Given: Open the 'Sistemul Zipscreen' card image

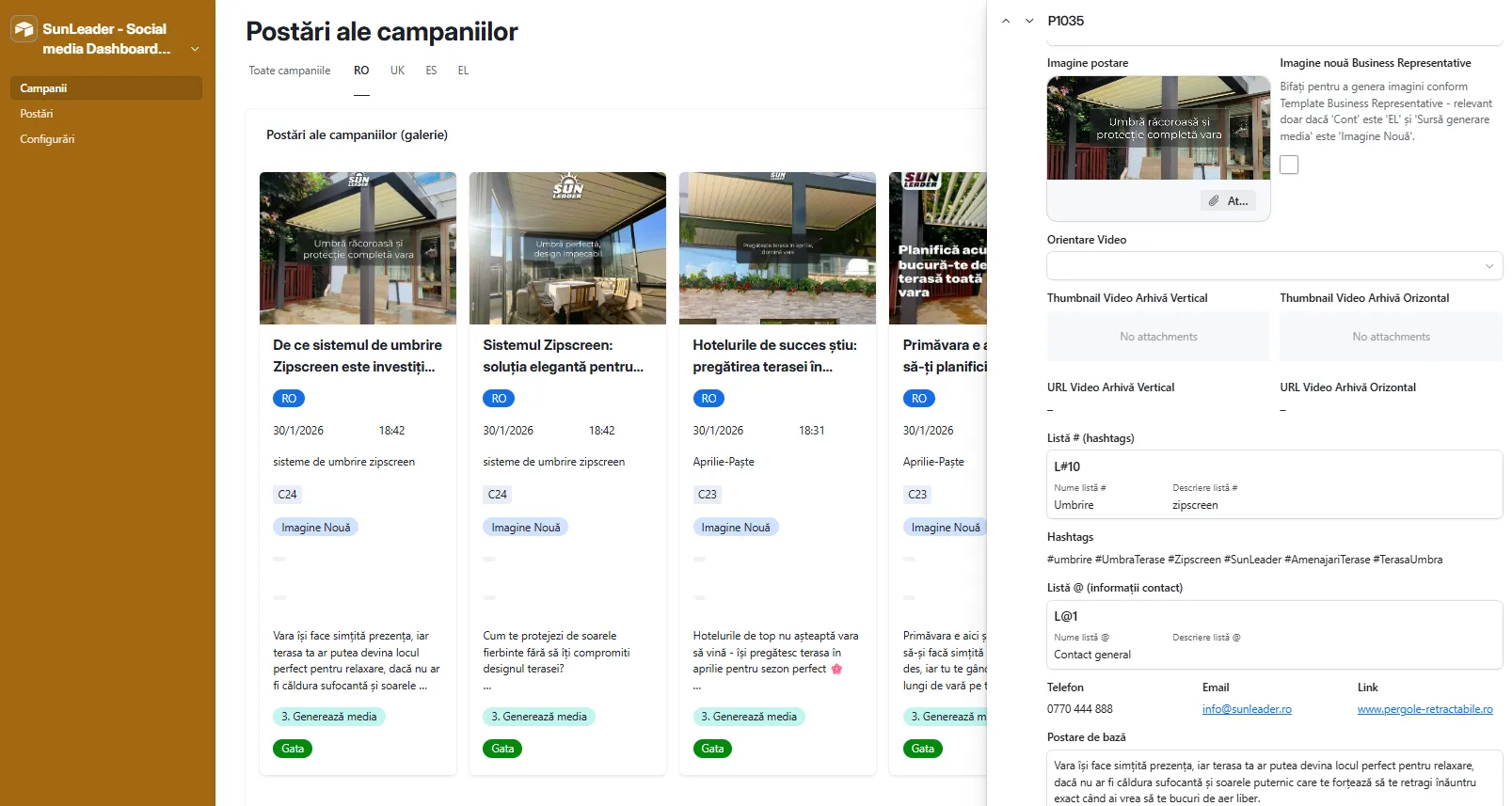Looking at the screenshot, I should pyautogui.click(x=567, y=248).
